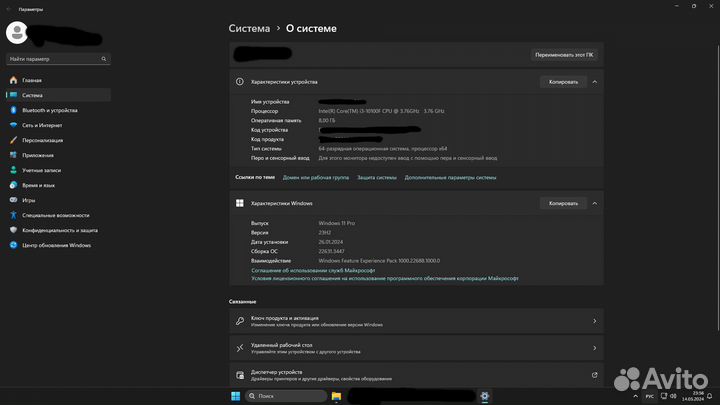
Task: Switch the РУС input language indicator
Action: [649, 396]
